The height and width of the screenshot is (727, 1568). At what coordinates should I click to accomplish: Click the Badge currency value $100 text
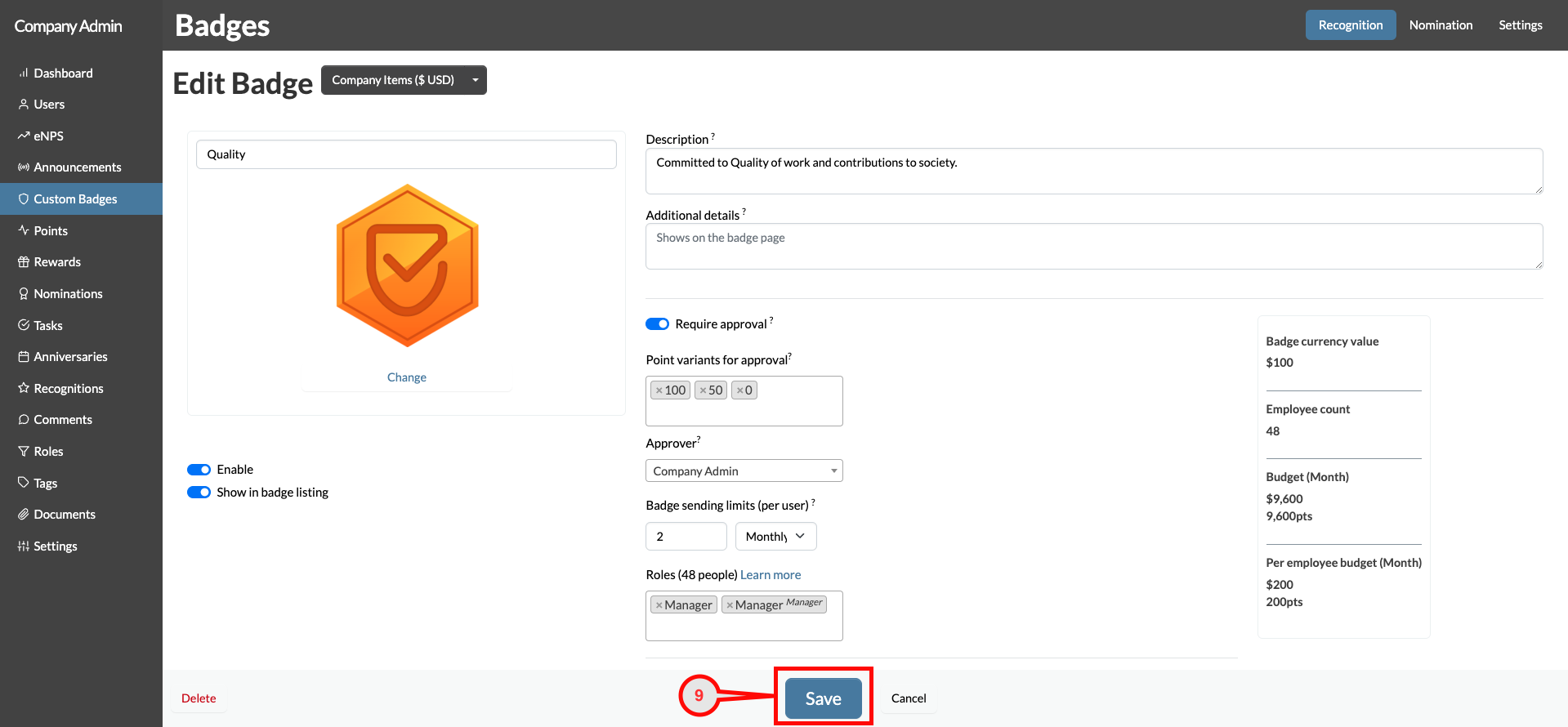tap(1280, 363)
